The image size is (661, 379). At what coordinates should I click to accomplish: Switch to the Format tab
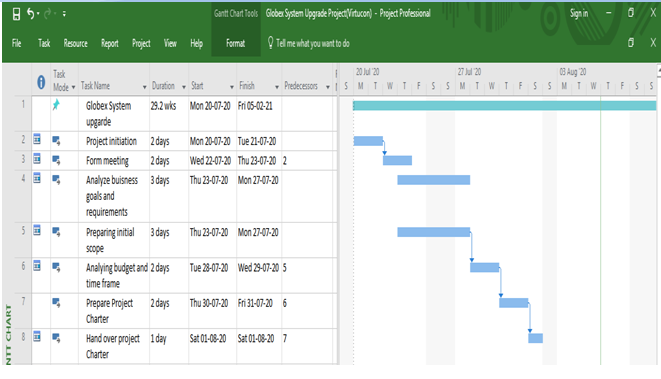tap(235, 43)
